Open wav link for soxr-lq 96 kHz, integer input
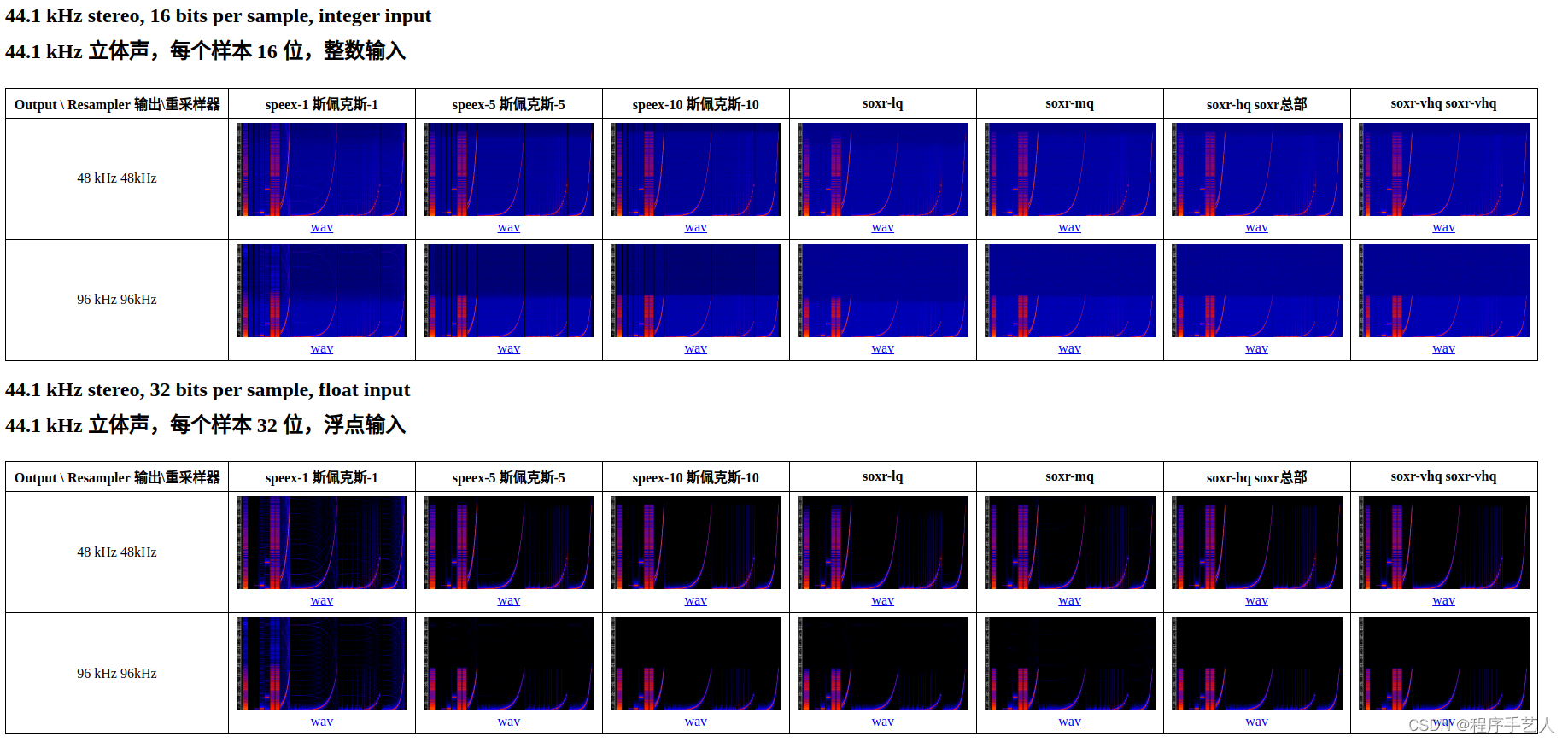Viewport: 1568px width, 742px height. pyautogui.click(x=883, y=348)
